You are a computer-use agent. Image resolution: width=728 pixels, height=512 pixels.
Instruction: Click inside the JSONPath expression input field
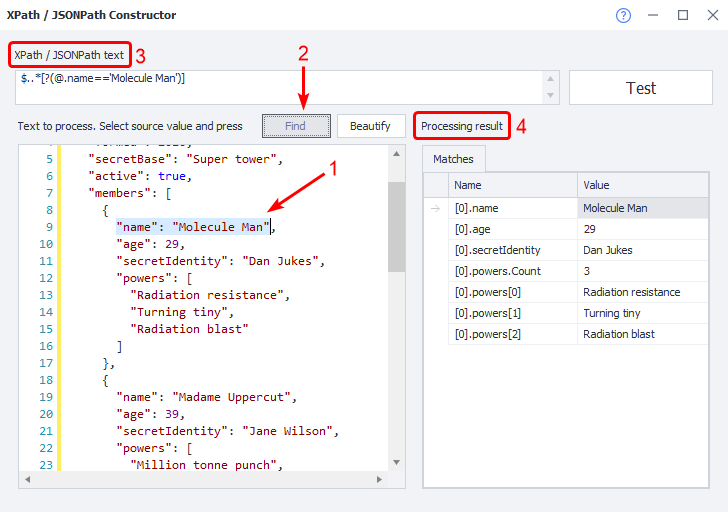[x=280, y=87]
